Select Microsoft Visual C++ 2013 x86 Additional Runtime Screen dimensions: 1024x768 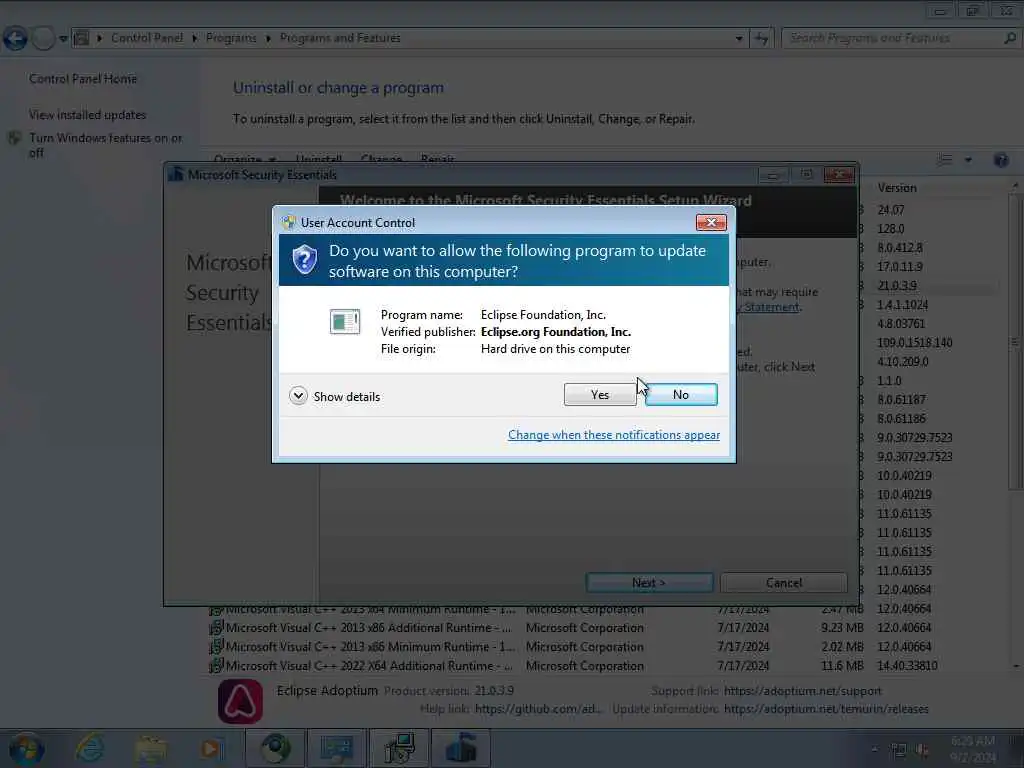coord(369,628)
